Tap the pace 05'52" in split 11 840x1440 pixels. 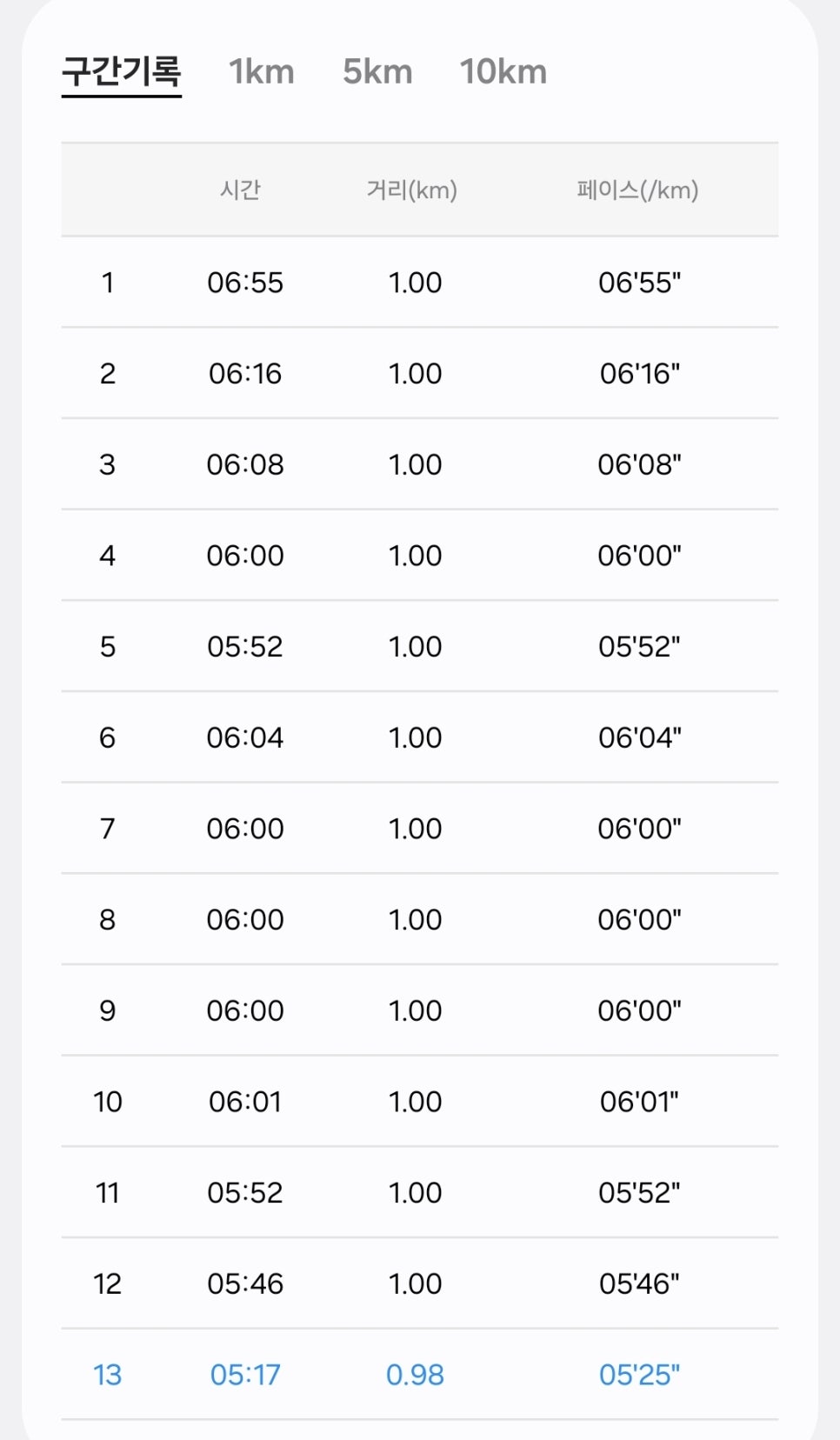[x=639, y=1193]
